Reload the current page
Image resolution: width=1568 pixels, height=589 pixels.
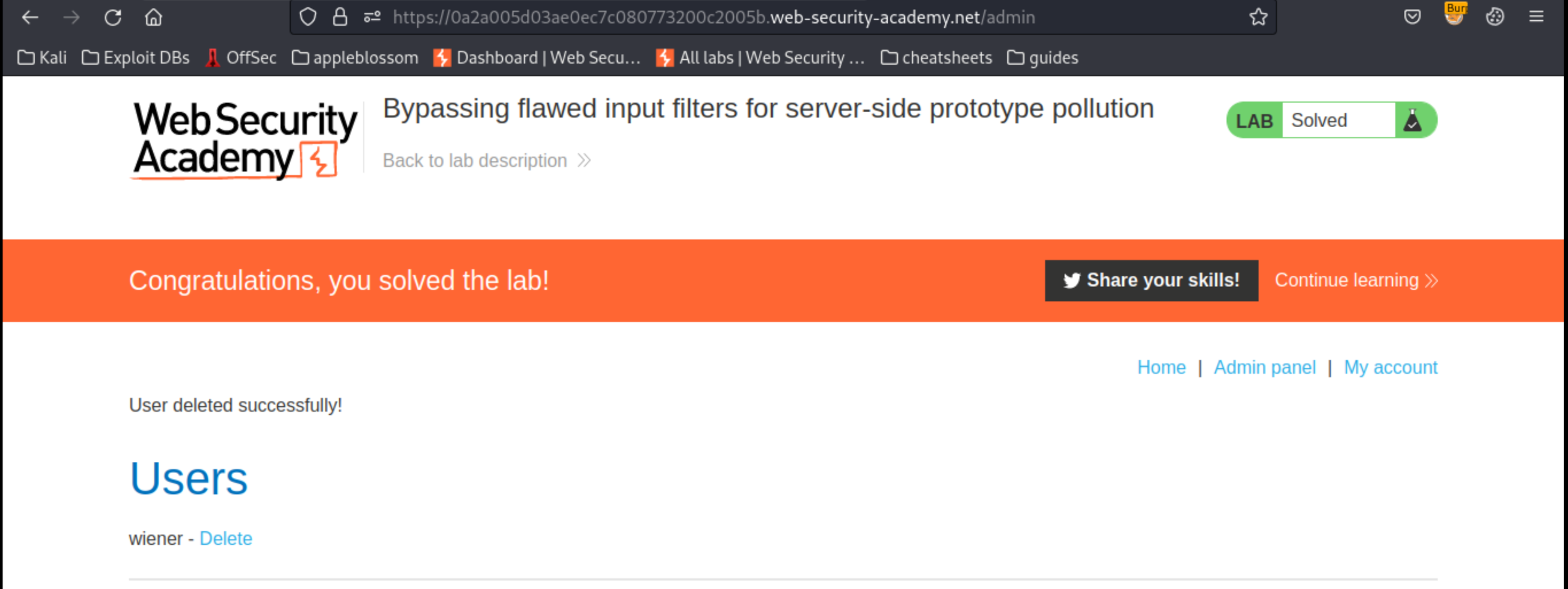[113, 17]
